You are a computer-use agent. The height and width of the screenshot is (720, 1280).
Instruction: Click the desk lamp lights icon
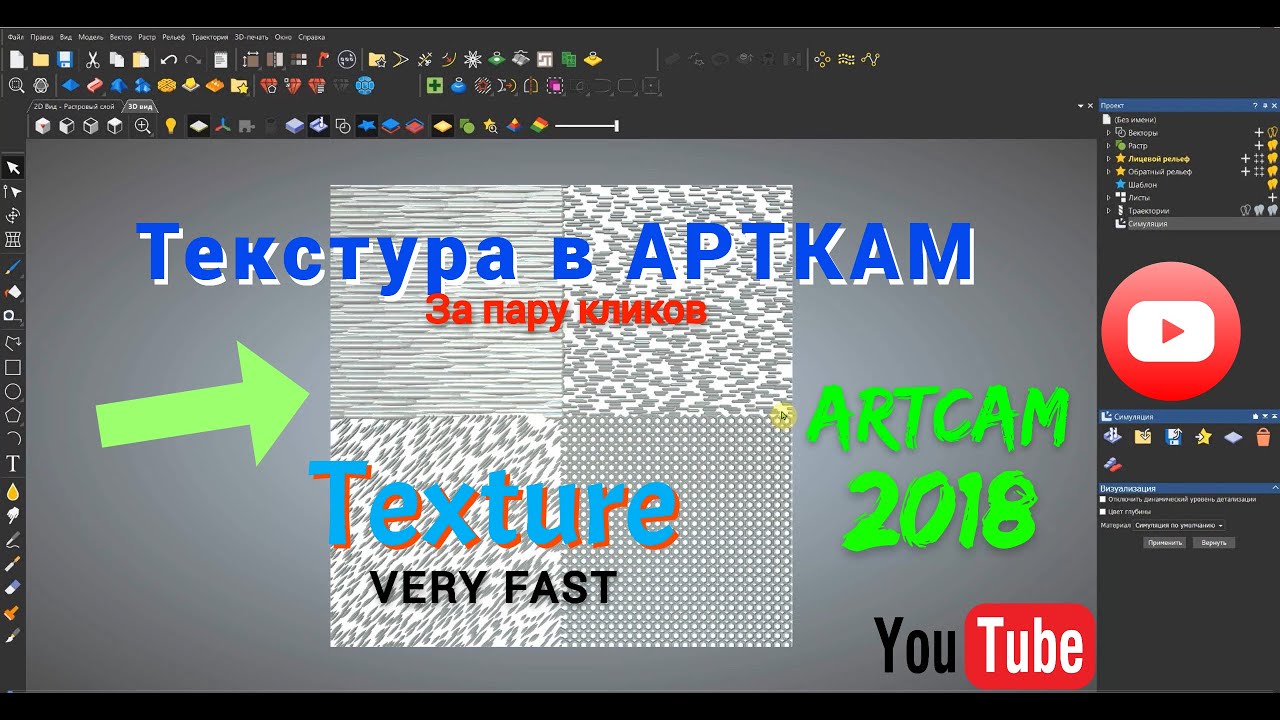[322, 60]
